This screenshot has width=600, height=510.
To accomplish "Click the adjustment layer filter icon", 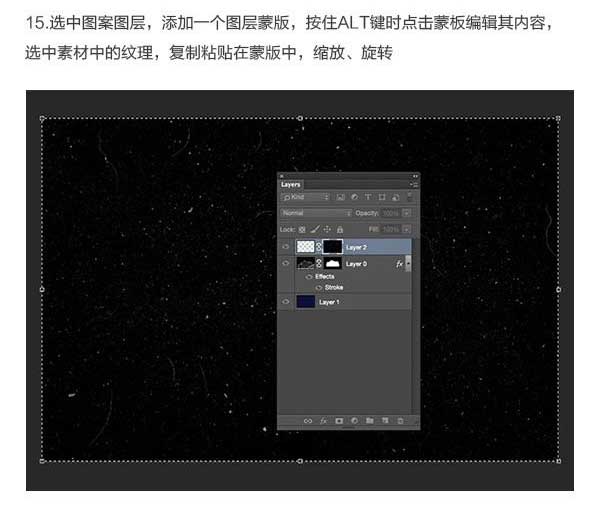I will tap(354, 197).
